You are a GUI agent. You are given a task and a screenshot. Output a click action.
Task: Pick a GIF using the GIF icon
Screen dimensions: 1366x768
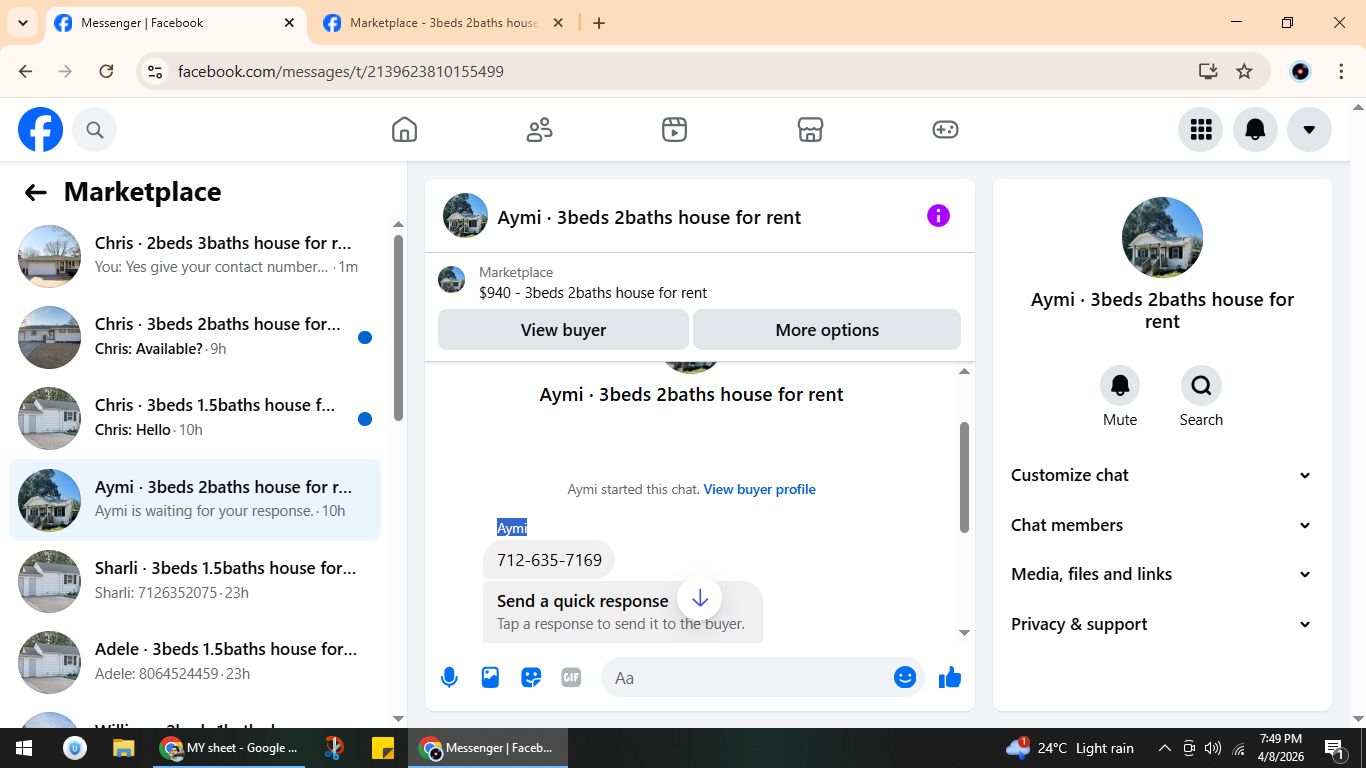point(571,678)
